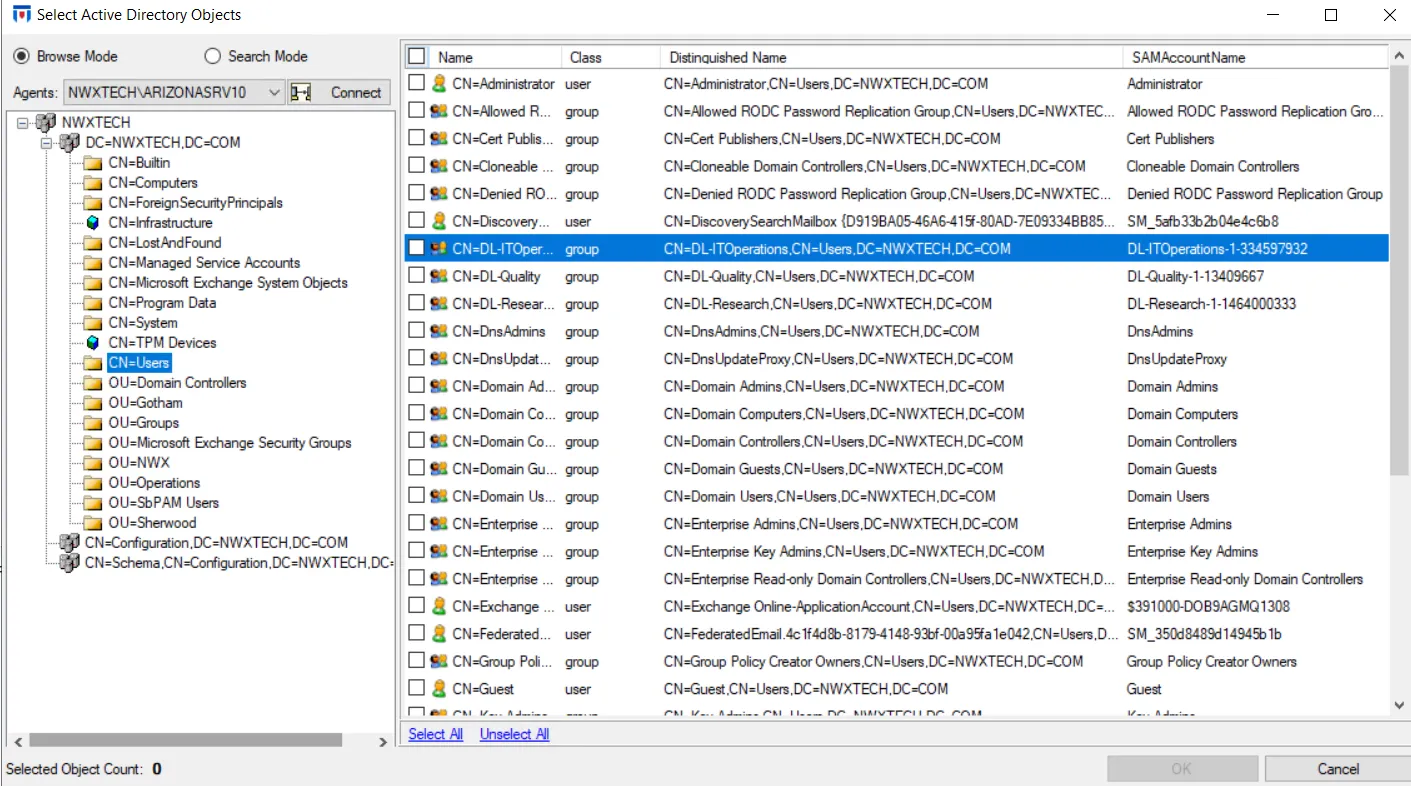Click the group icon for Group Policy Creator Owners

point(438,661)
